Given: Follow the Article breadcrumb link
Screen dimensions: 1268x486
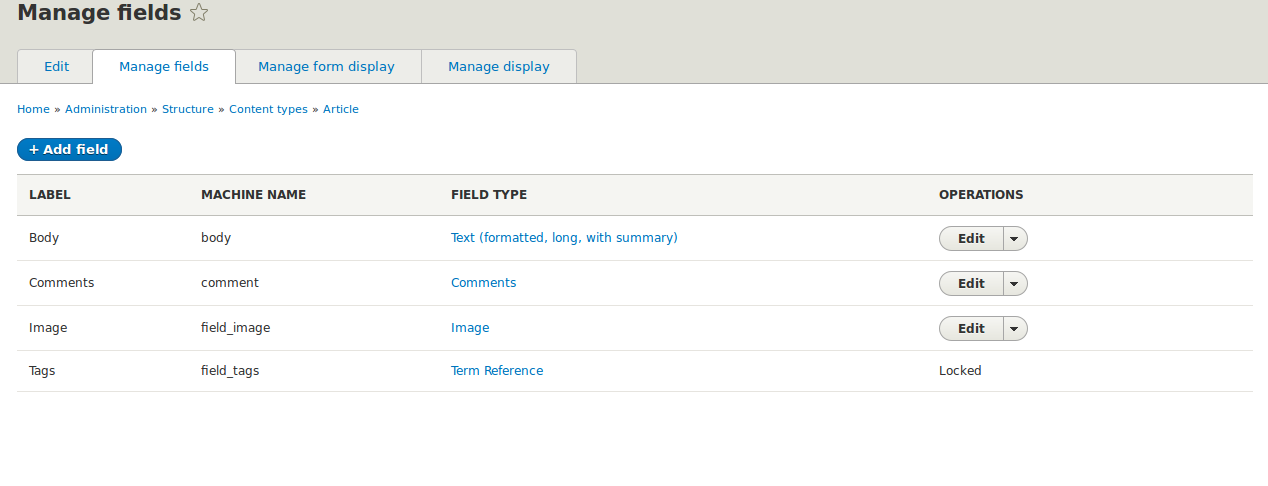Looking at the screenshot, I should click(x=341, y=109).
